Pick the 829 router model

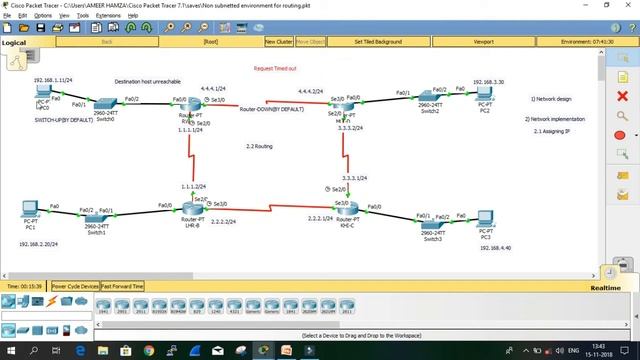point(197,306)
